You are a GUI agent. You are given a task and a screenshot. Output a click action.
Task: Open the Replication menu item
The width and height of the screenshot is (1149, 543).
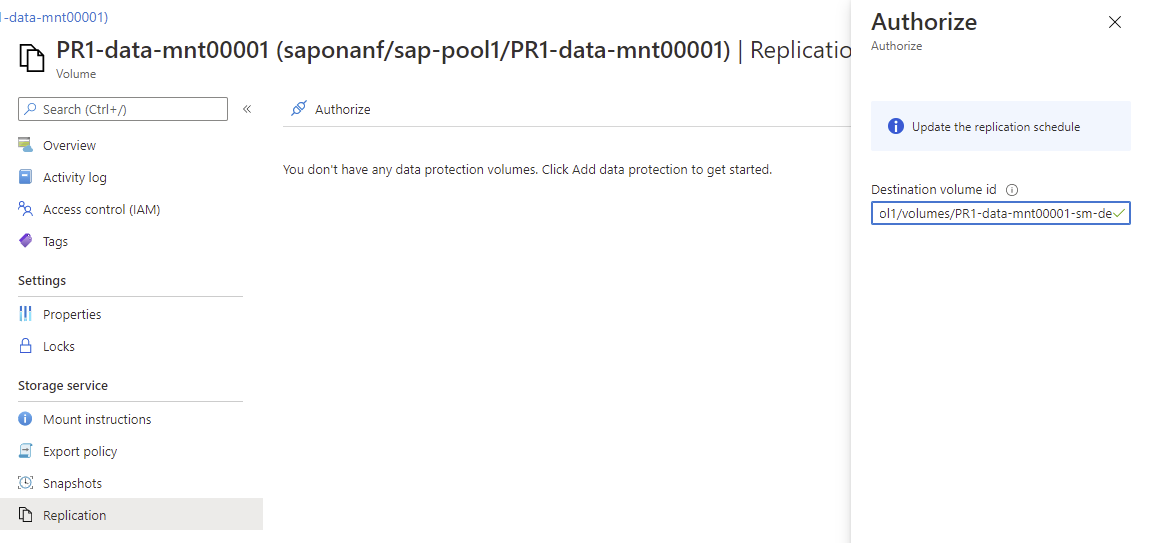(x=74, y=515)
